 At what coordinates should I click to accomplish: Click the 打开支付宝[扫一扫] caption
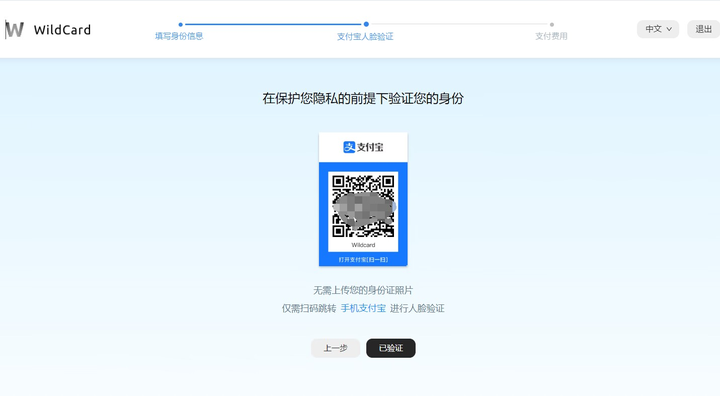click(x=363, y=260)
